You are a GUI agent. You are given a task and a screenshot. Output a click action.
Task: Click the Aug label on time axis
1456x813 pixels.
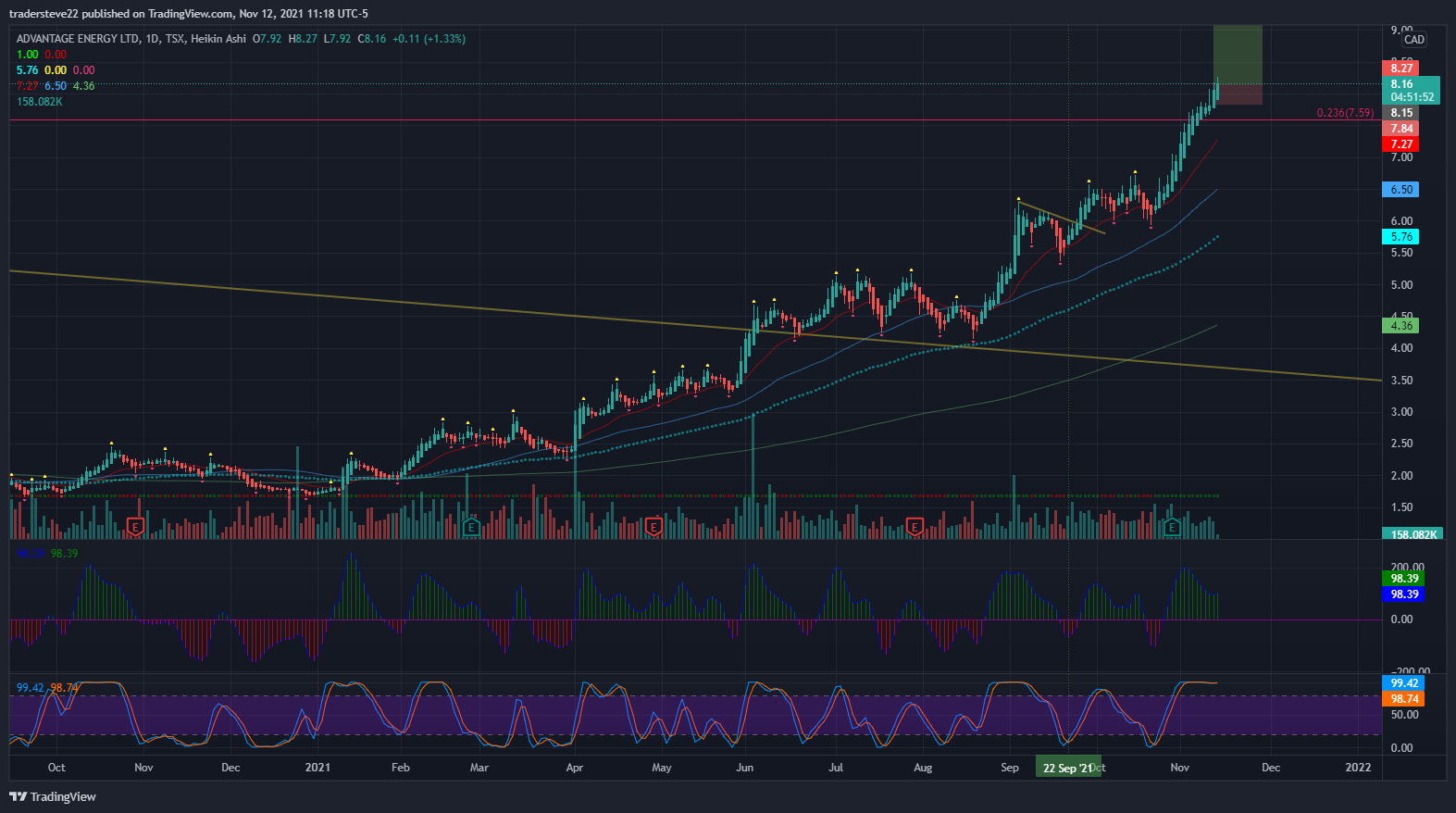(923, 768)
